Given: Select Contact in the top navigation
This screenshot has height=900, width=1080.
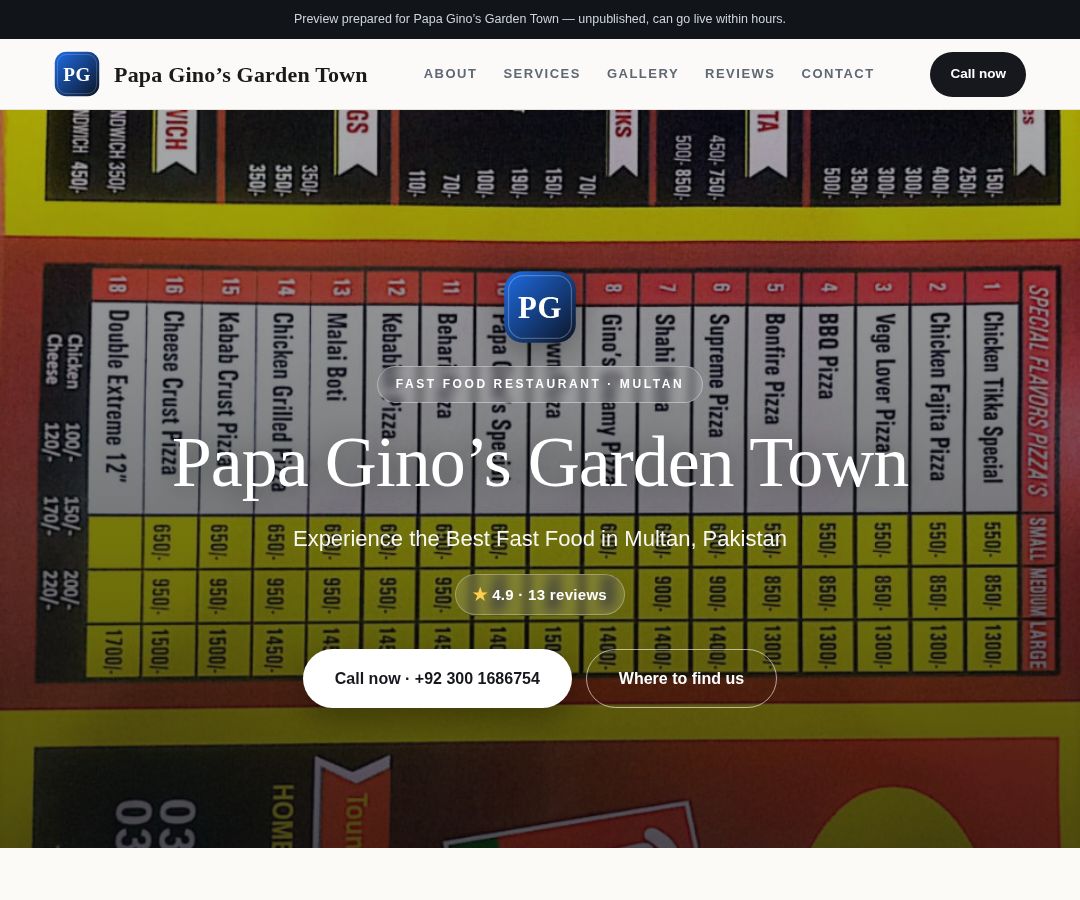Looking at the screenshot, I should click(838, 74).
